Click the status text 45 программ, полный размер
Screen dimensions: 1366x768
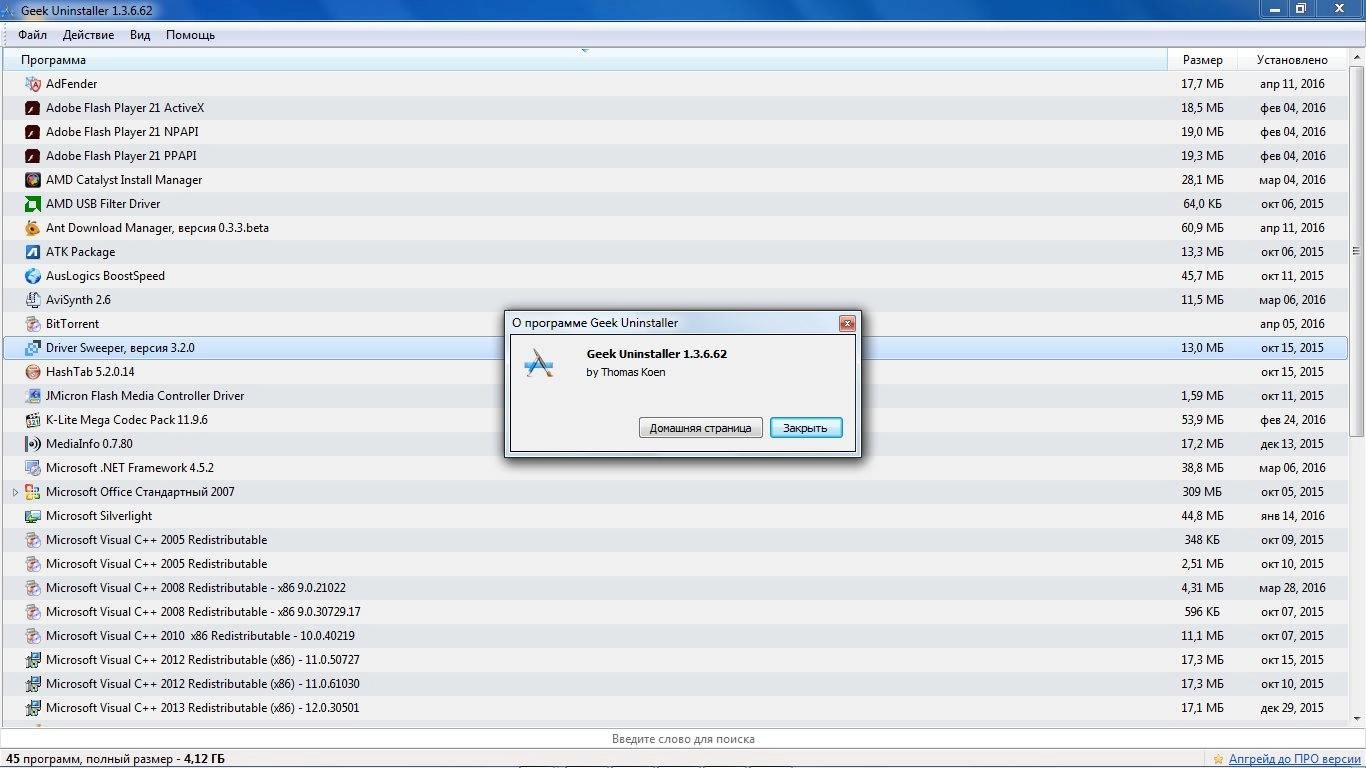(115, 759)
